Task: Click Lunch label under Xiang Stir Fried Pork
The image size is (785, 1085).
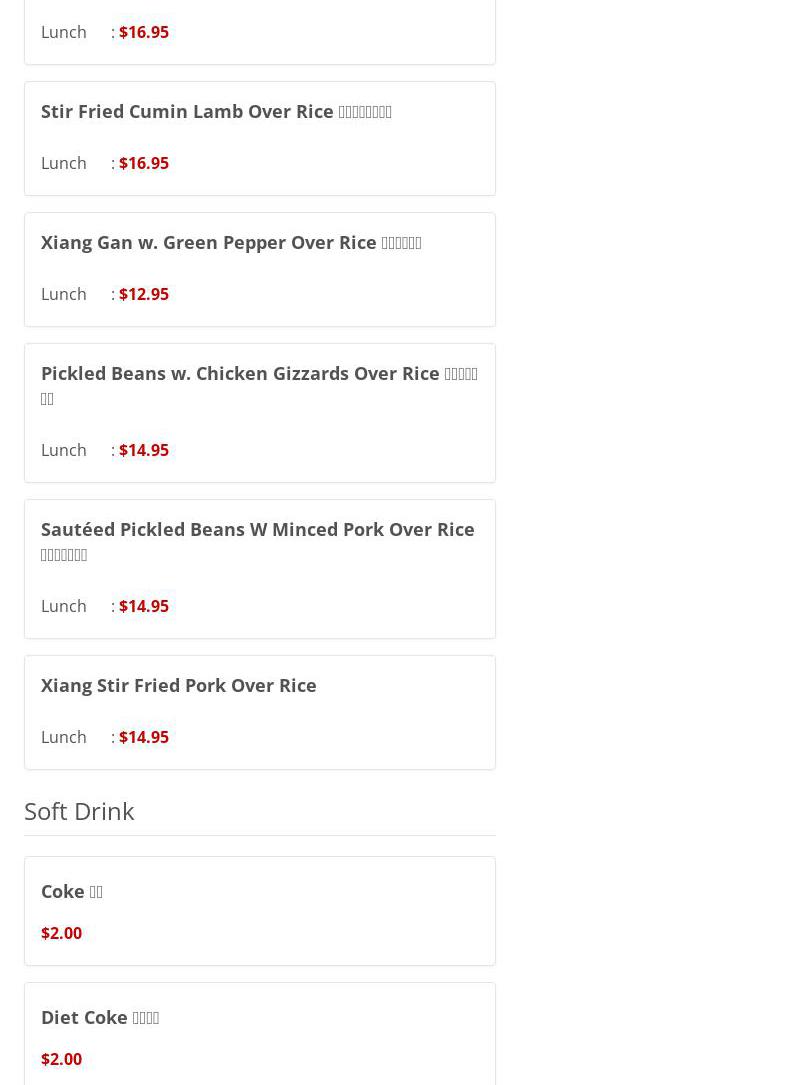Action: click(64, 737)
